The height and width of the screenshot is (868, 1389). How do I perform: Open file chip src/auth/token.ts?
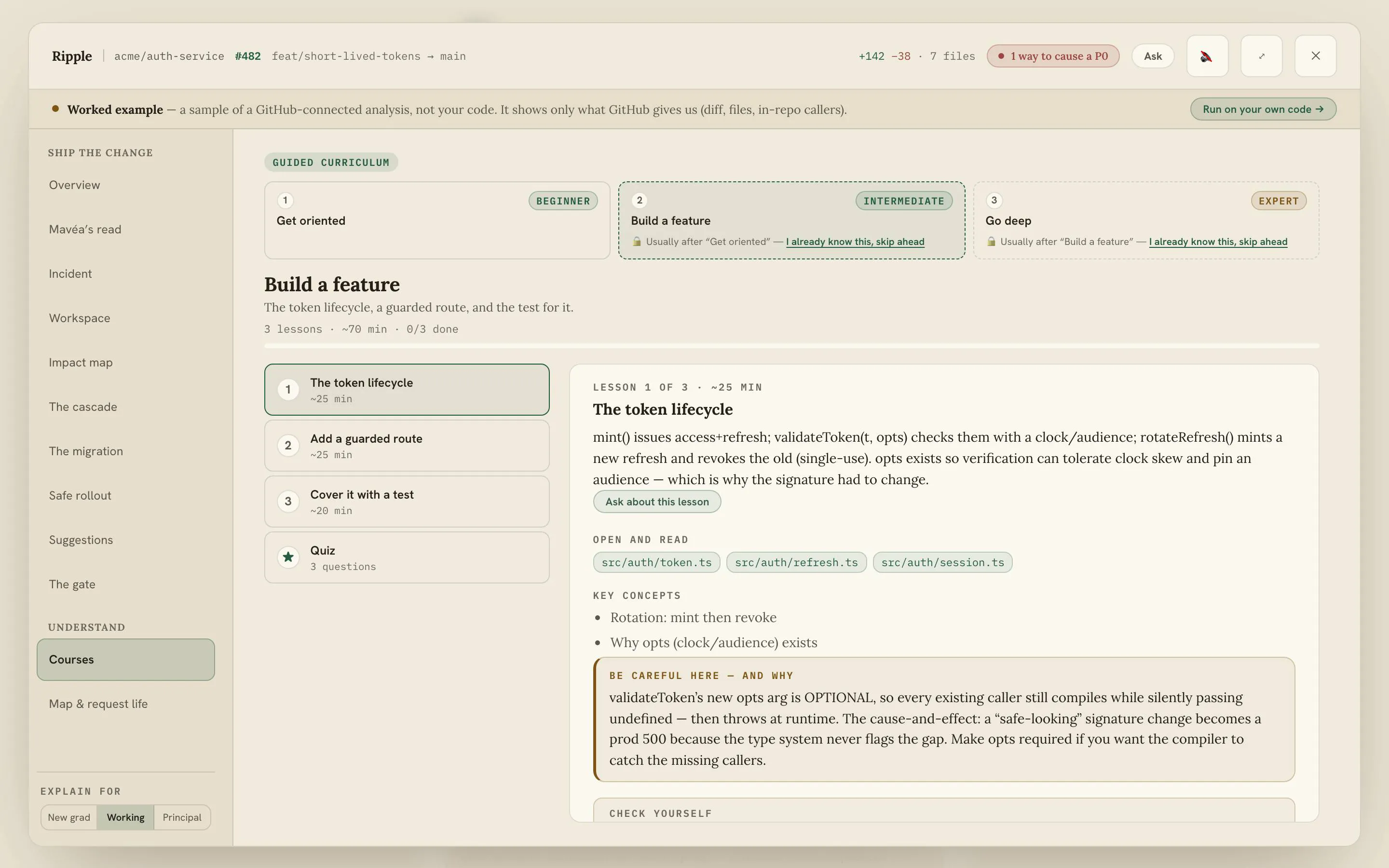pyautogui.click(x=656, y=563)
